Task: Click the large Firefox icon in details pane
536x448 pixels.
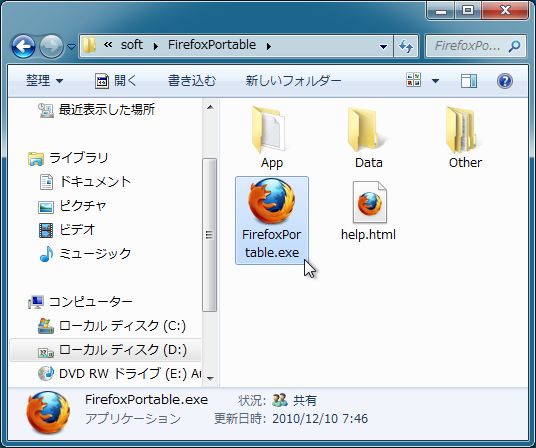Action: click(48, 412)
